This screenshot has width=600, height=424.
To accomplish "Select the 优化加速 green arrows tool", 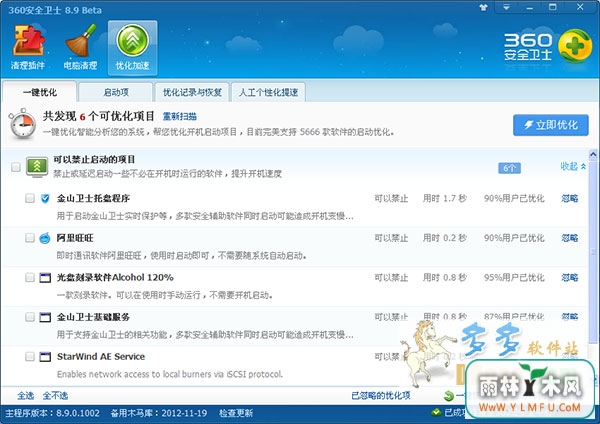I will [132, 48].
